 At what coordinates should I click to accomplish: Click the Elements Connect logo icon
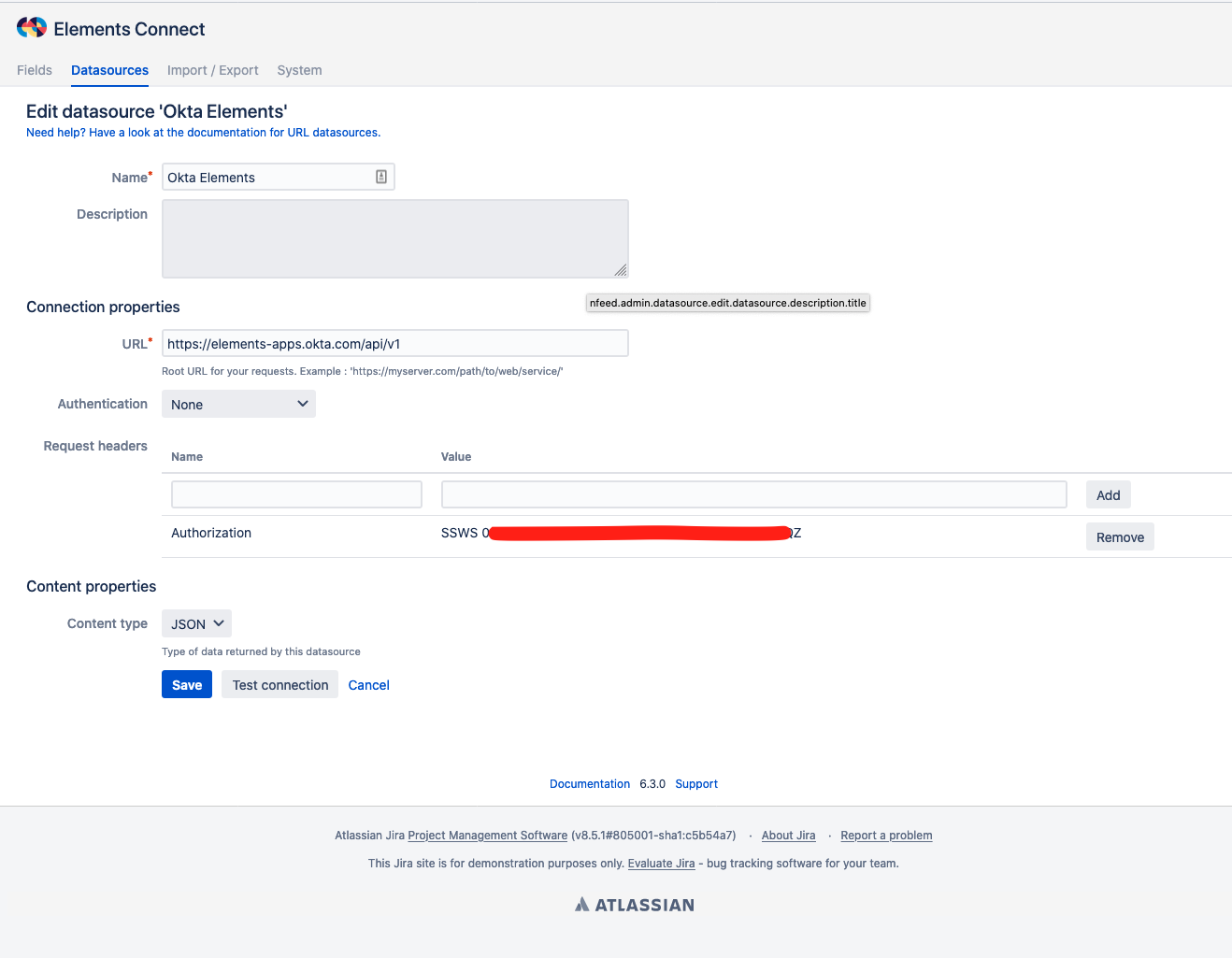click(32, 28)
